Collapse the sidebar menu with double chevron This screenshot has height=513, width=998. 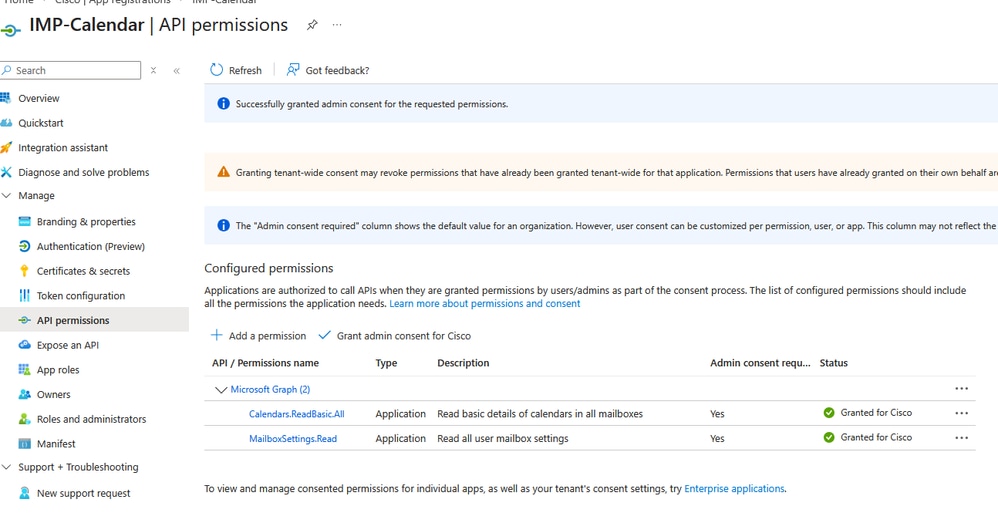tap(177, 71)
